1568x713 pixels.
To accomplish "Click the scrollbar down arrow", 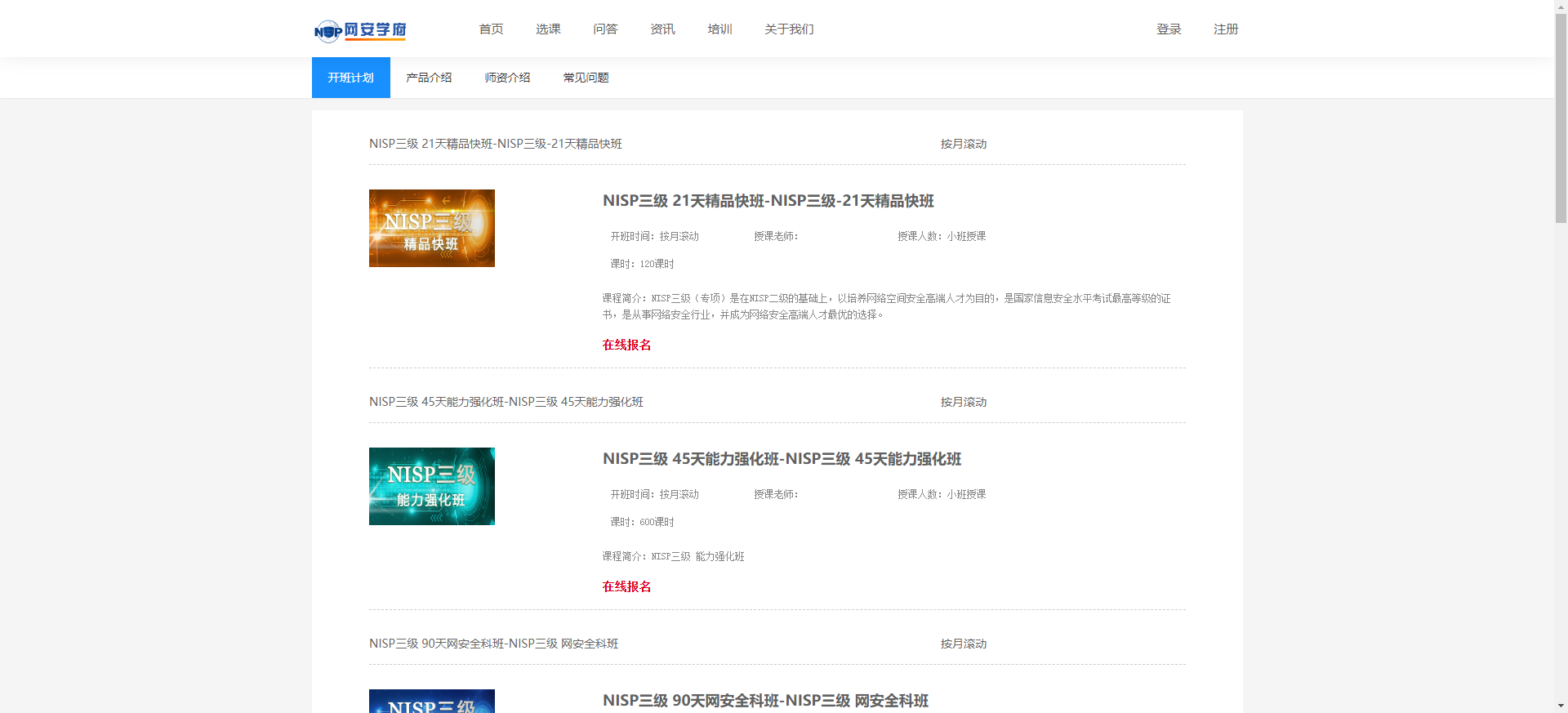I will (1561, 706).
